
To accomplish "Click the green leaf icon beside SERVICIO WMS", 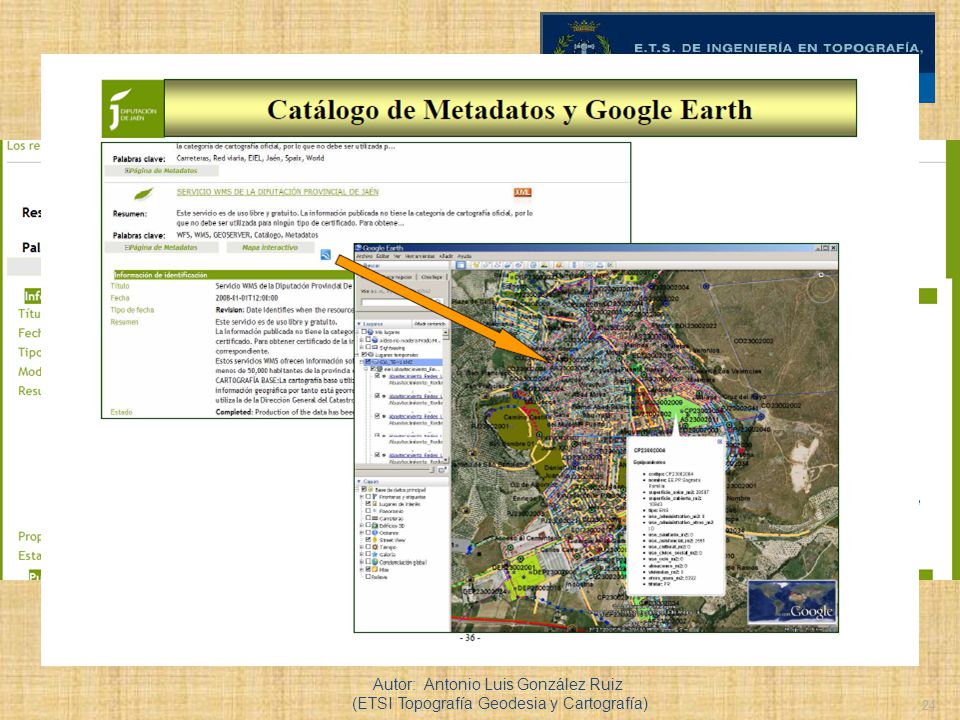I will pos(144,194).
